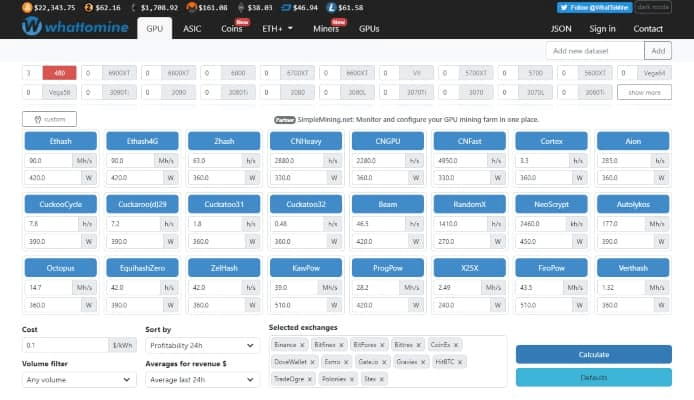Remove Bitfinex exchange tag
Screen dimensions: 694x400
pyautogui.click(x=341, y=345)
